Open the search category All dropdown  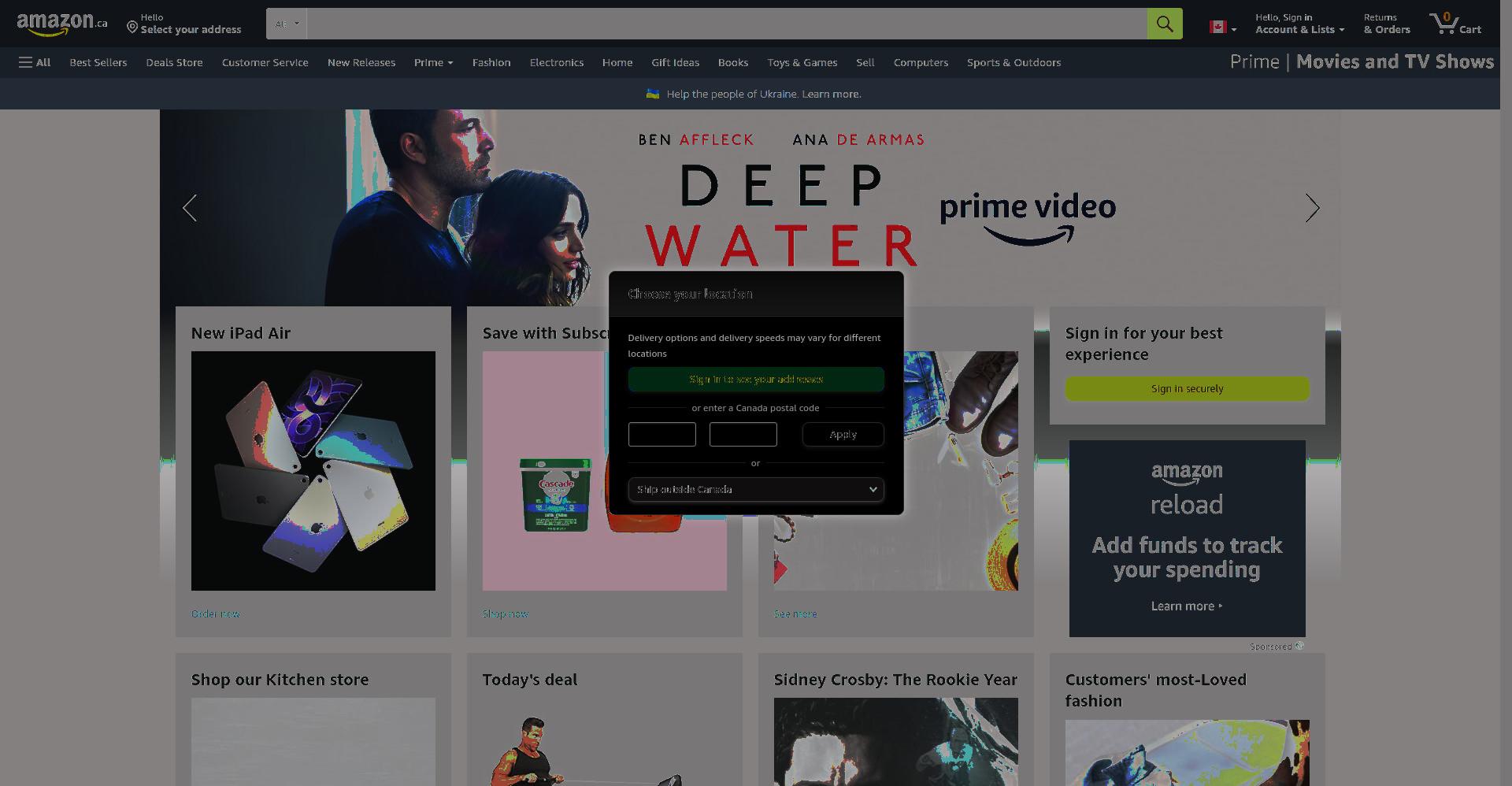[x=287, y=24]
